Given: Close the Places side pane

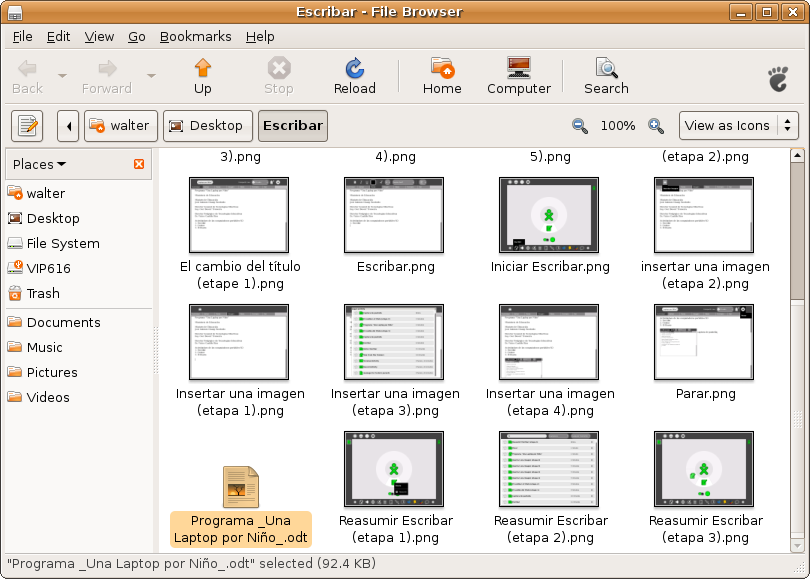Looking at the screenshot, I should (139, 164).
